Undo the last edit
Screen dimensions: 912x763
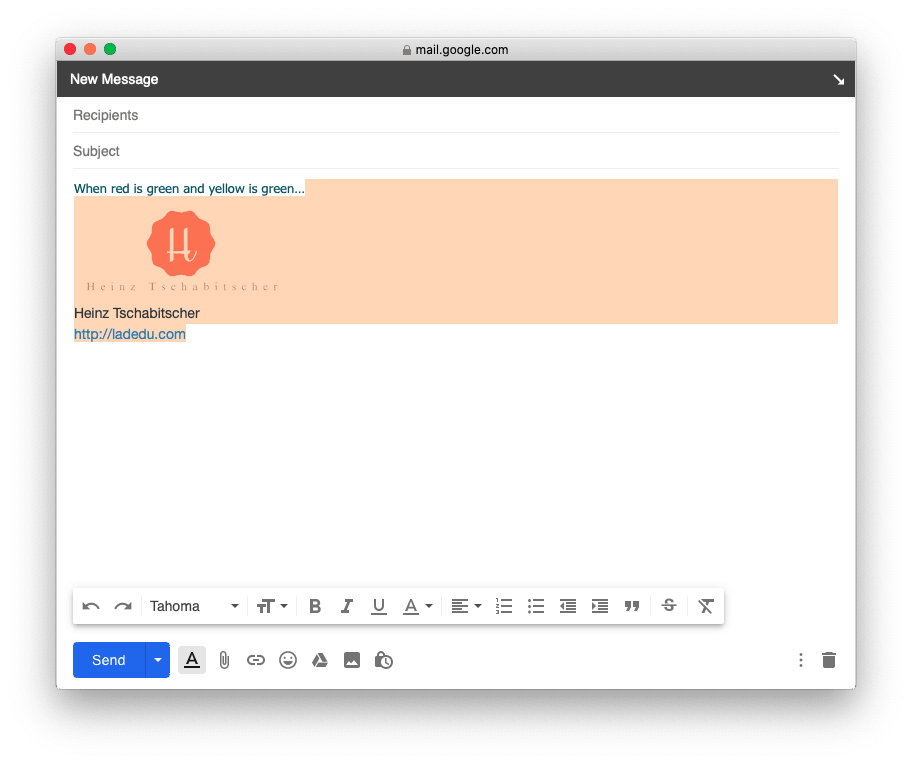[91, 607]
